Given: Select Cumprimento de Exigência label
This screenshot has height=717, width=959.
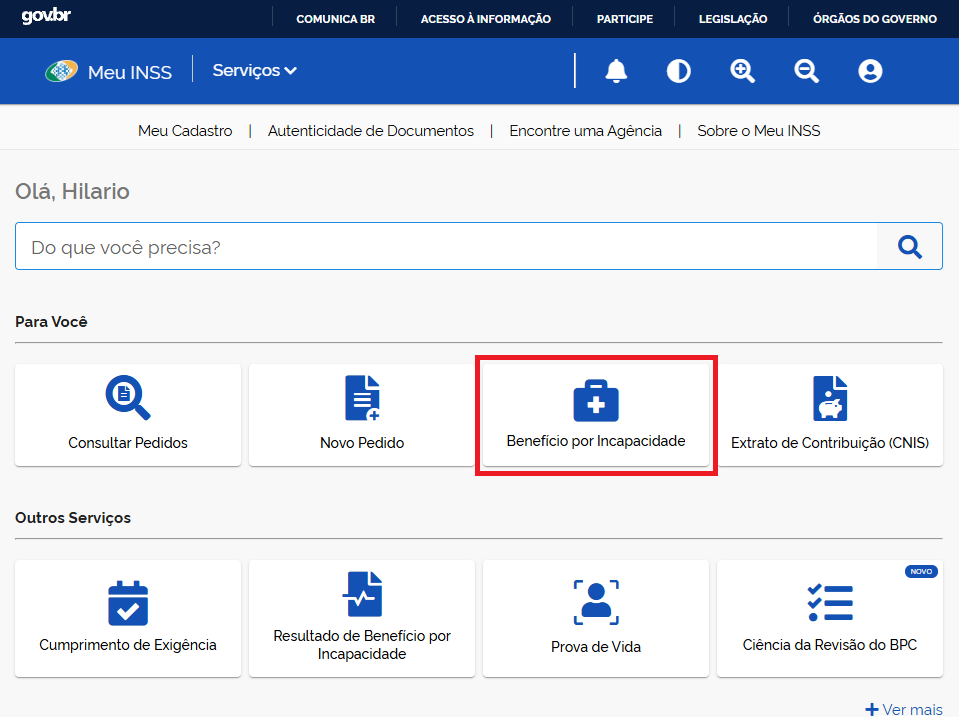Looking at the screenshot, I should pos(128,645).
